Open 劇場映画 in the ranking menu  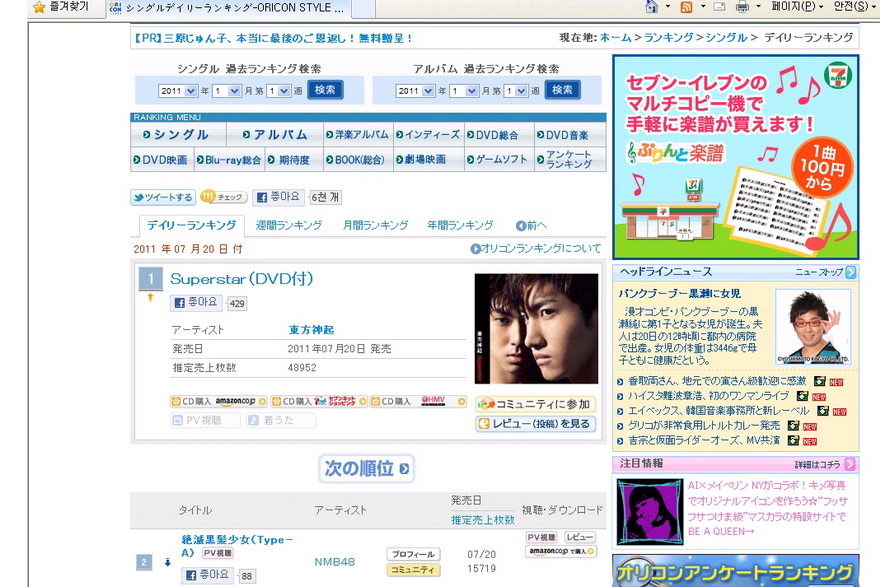(428, 160)
